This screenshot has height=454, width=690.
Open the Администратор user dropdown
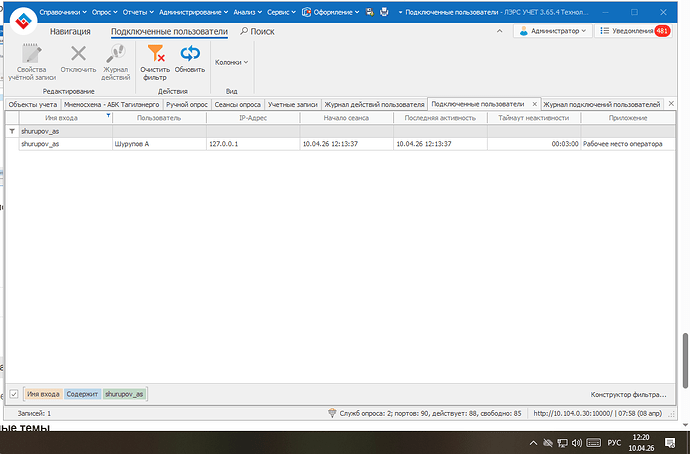coord(554,31)
